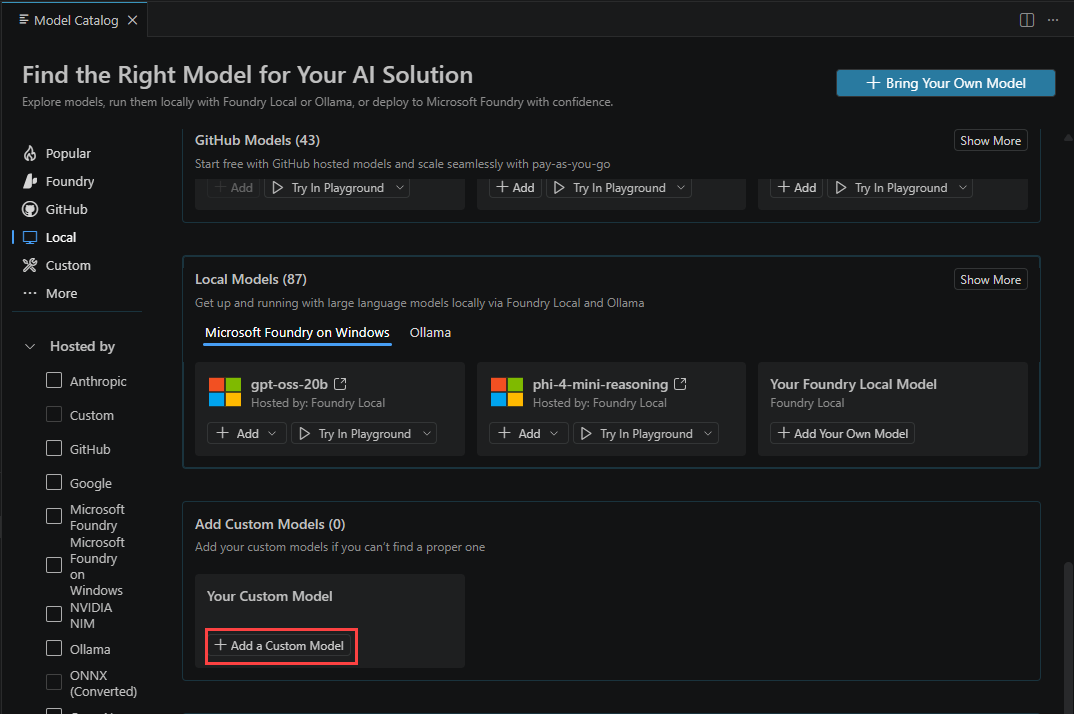The image size is (1074, 714).
Task: Try gpt-oss-20b in Playground
Action: (356, 433)
